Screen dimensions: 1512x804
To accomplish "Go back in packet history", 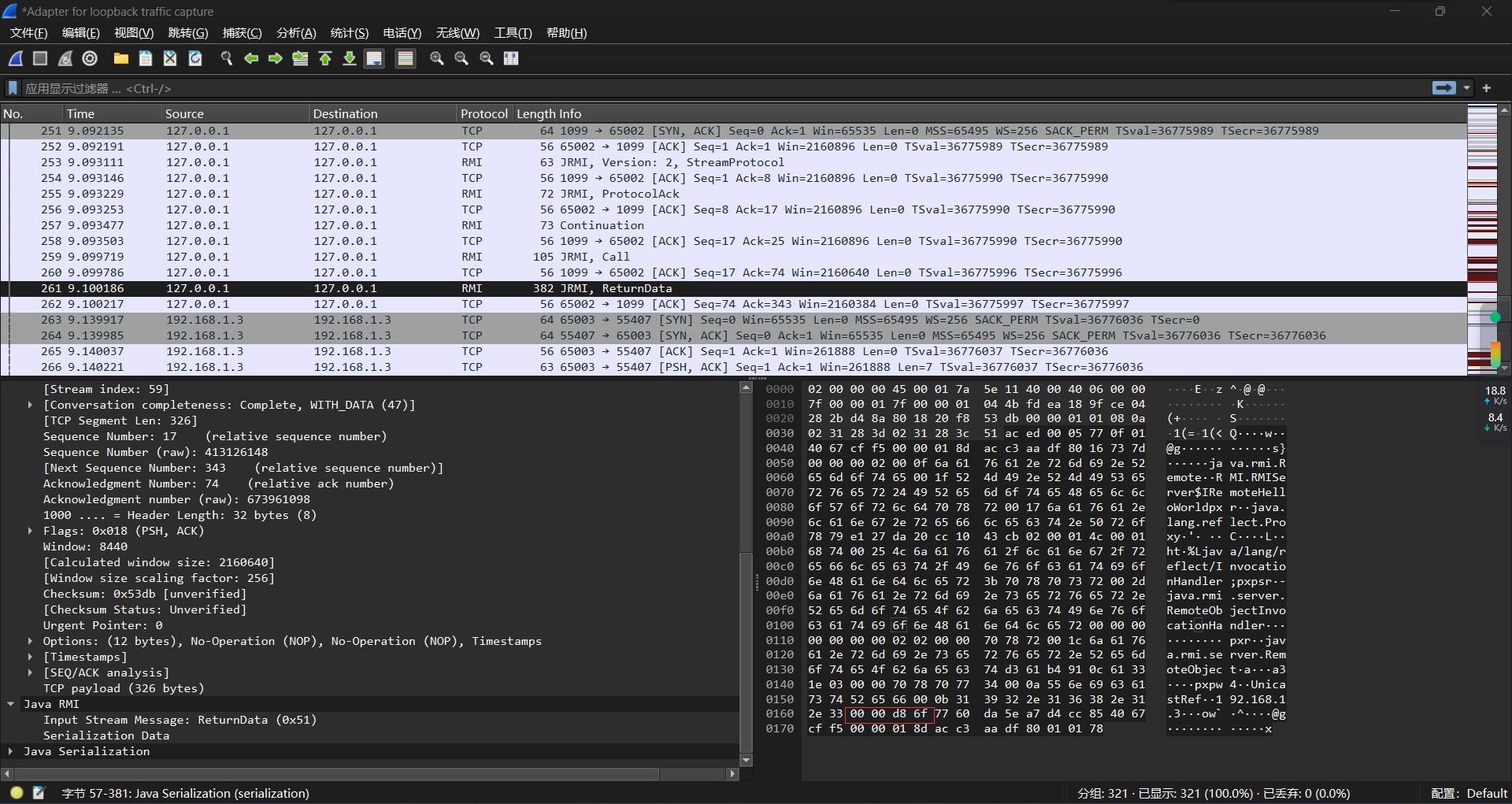I will 251,58.
